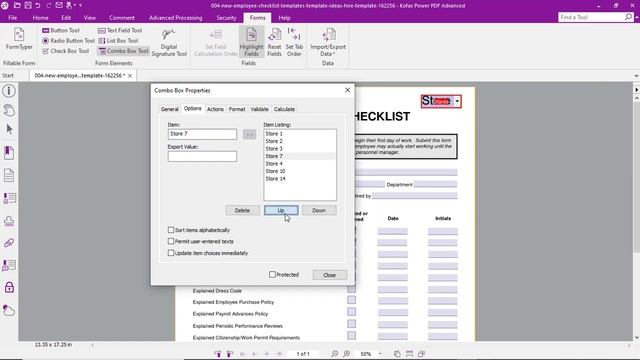Click the zoom in magnifier in status bar
The height and width of the screenshot is (360, 640).
pos(346,353)
